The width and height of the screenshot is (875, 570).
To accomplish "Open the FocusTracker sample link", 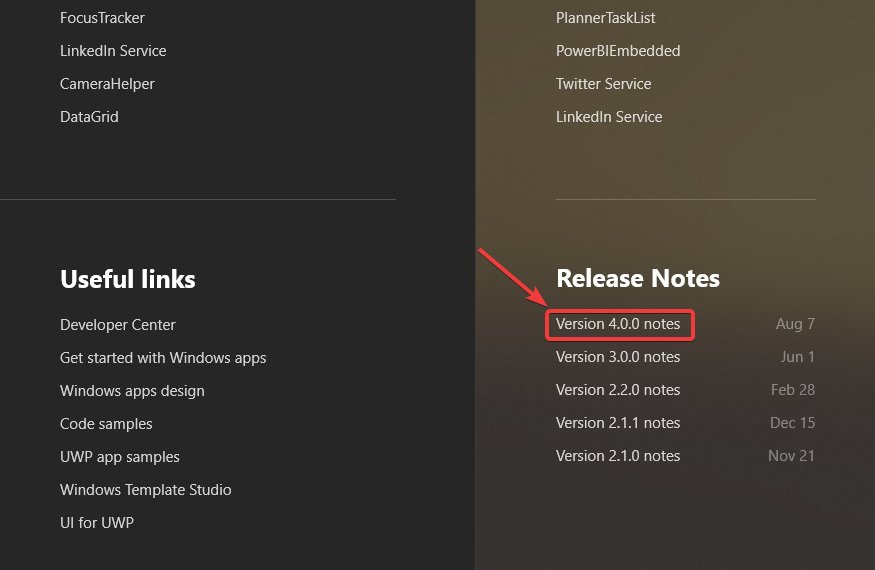I will tap(102, 18).
